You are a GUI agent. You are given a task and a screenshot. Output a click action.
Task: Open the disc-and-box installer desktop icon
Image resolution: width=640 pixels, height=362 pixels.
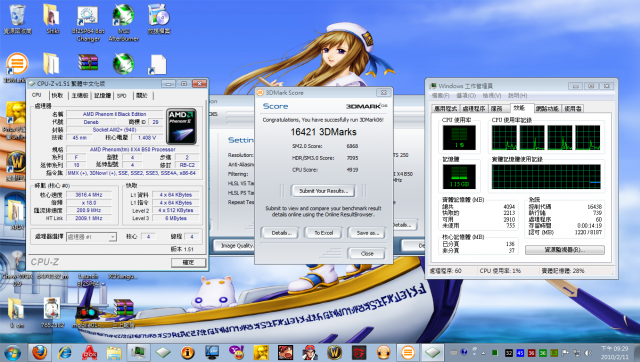point(159,18)
